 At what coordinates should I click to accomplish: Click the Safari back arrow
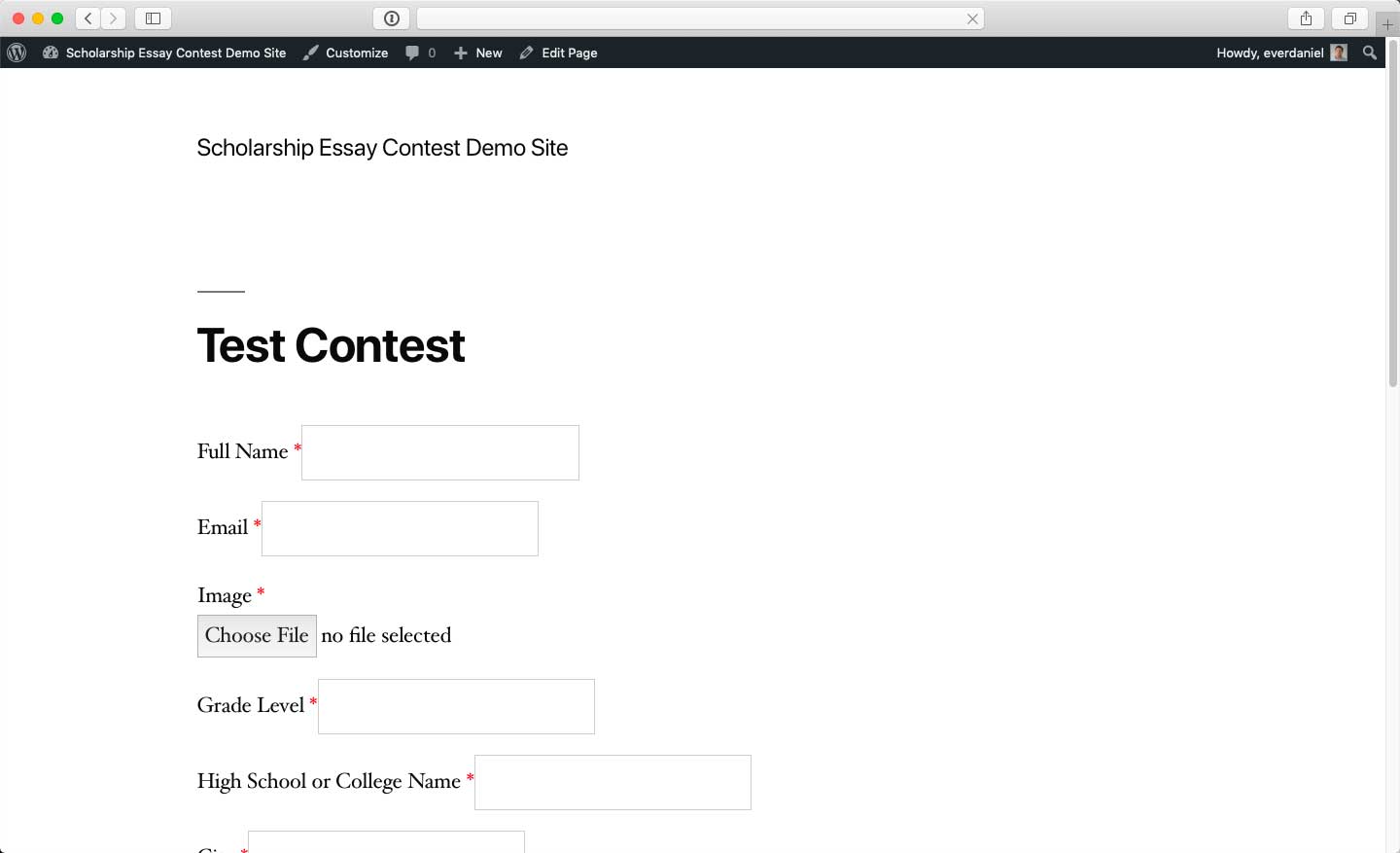pyautogui.click(x=88, y=18)
